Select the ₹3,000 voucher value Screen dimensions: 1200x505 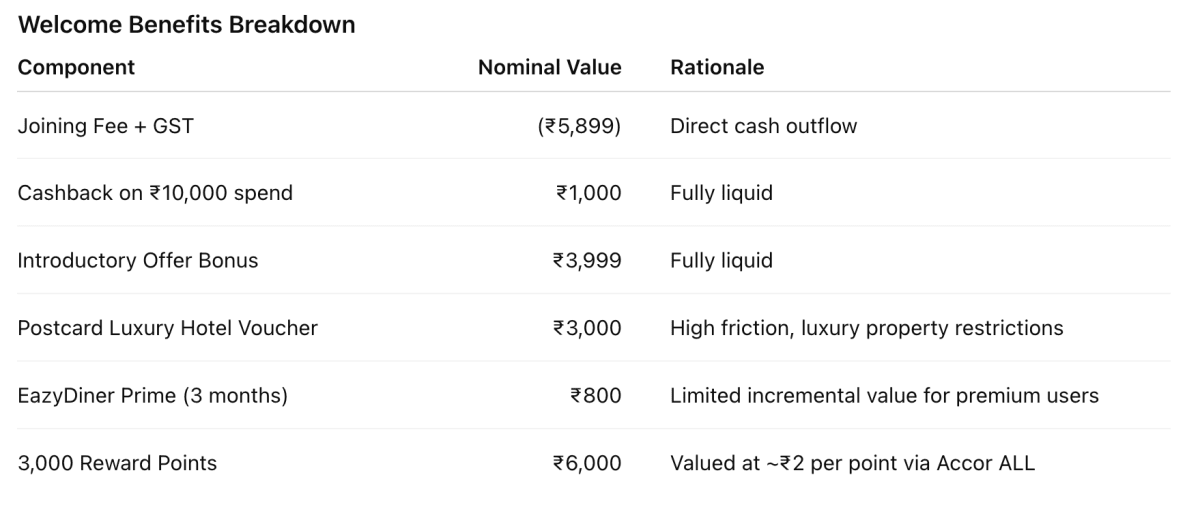pyautogui.click(x=588, y=328)
